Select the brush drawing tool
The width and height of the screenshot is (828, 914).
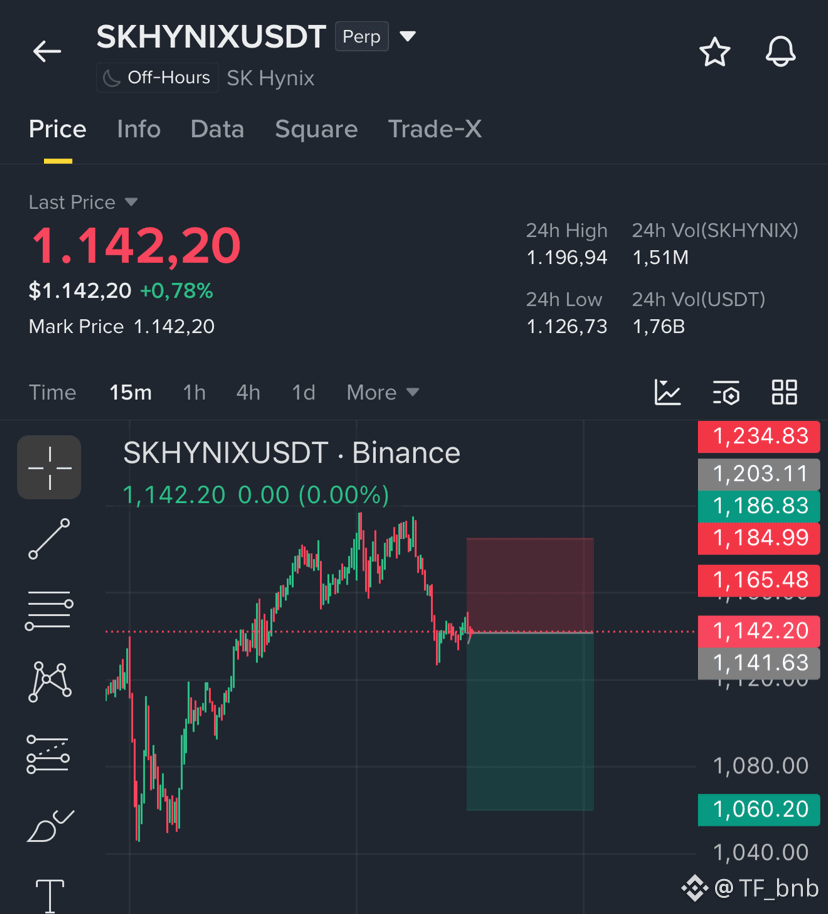click(x=50, y=826)
